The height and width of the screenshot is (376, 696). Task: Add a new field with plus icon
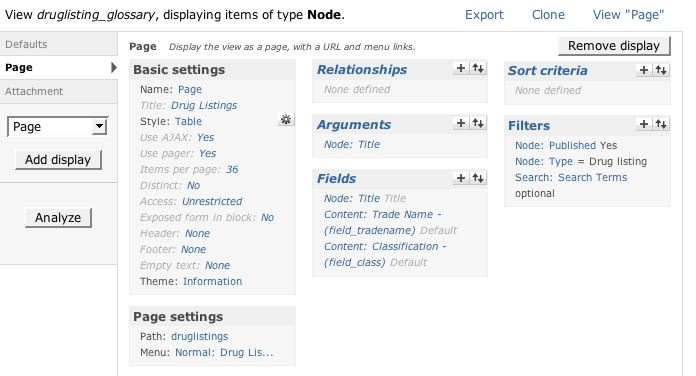click(461, 178)
